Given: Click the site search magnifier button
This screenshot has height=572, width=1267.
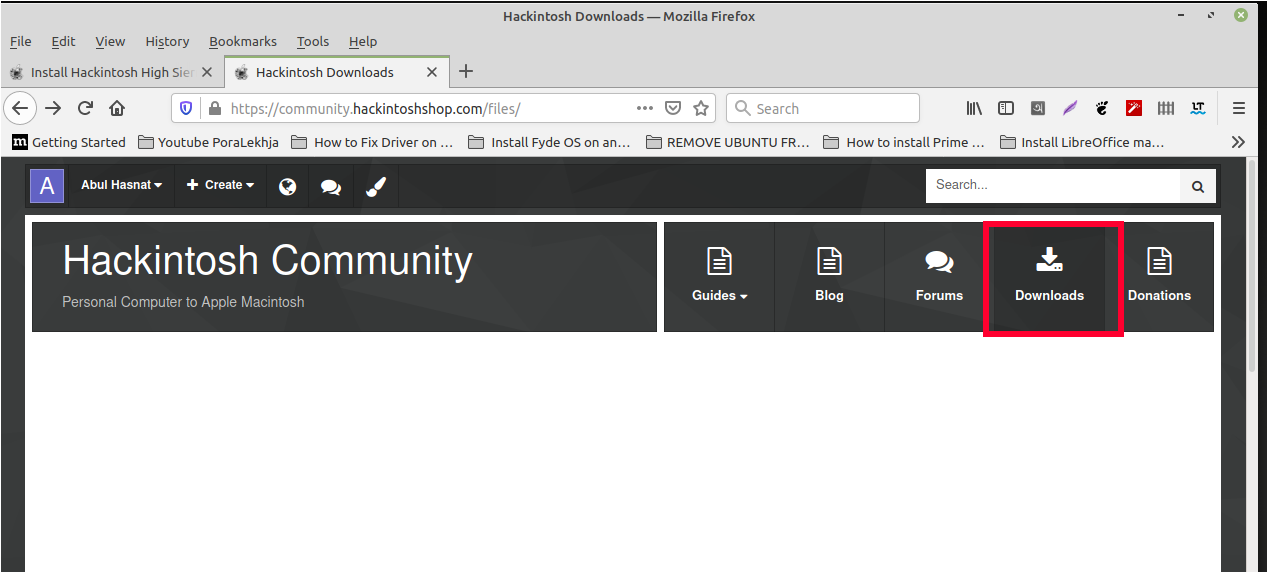Looking at the screenshot, I should point(1198,186).
